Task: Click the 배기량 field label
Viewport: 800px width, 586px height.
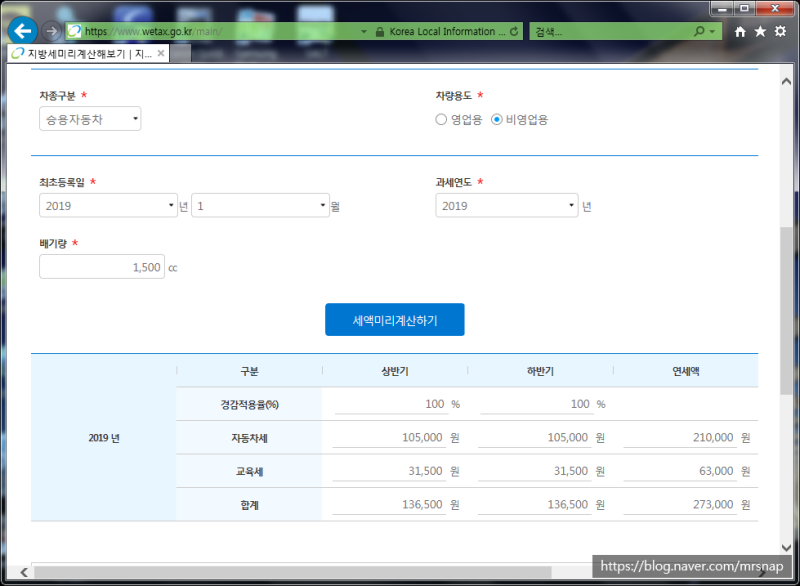Action: 53,243
